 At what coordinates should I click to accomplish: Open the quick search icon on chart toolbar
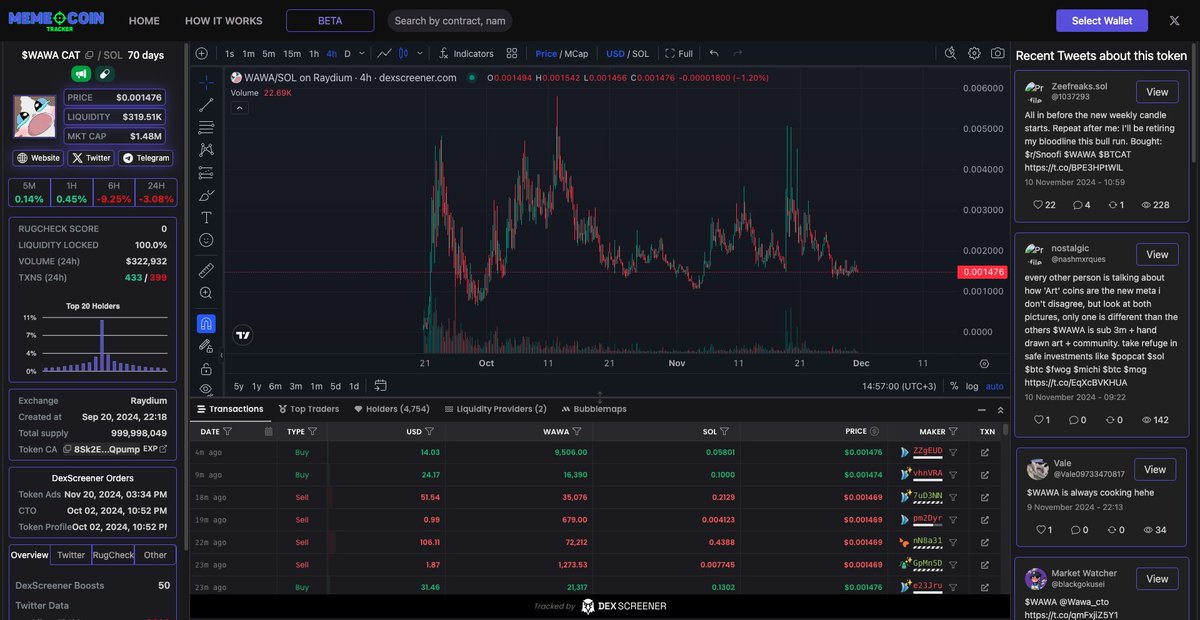[x=950, y=53]
